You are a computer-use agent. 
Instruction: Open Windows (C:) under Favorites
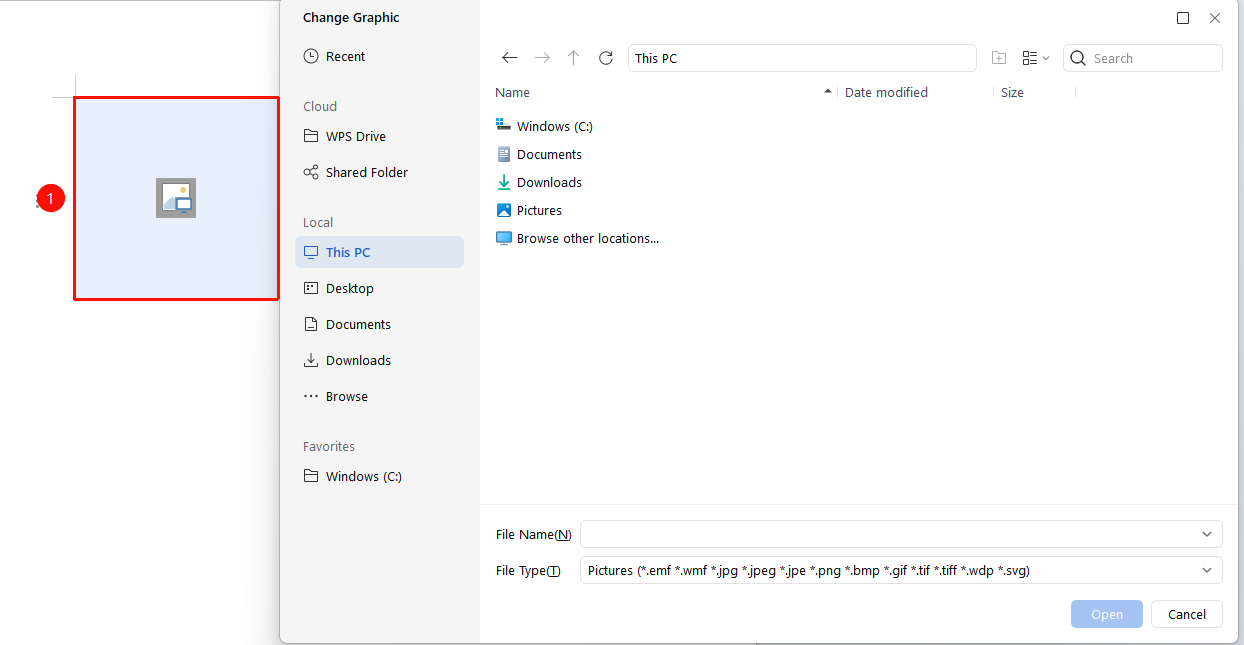pyautogui.click(x=379, y=476)
